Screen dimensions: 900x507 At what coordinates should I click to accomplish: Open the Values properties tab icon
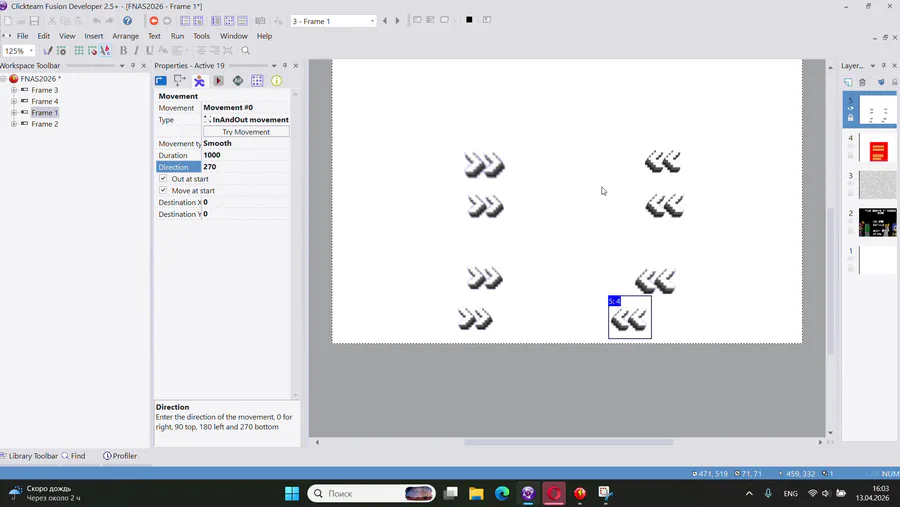point(238,80)
